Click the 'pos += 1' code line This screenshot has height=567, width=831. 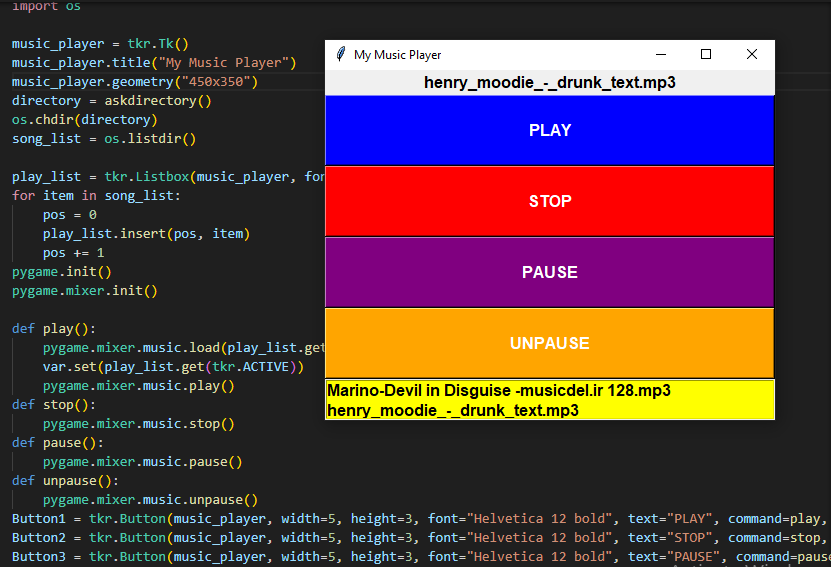[74, 253]
